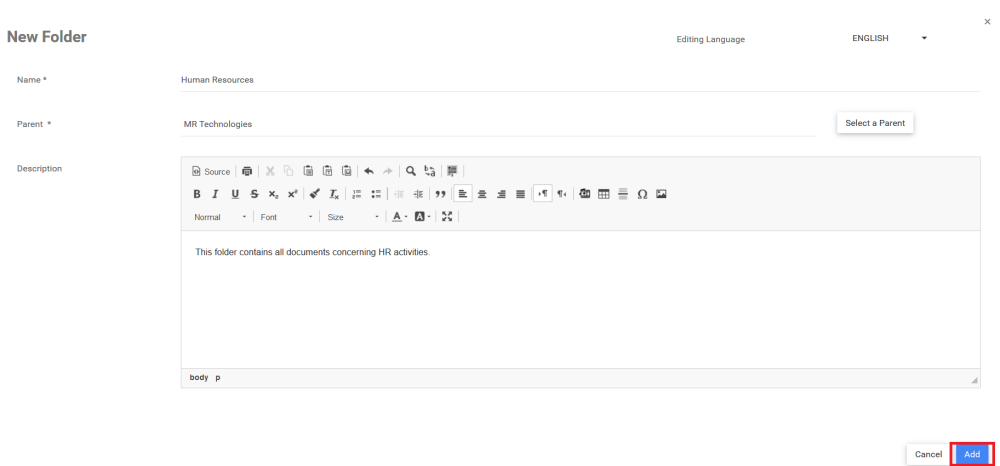Insert a horizontal line
1000x466 pixels.
point(623,194)
